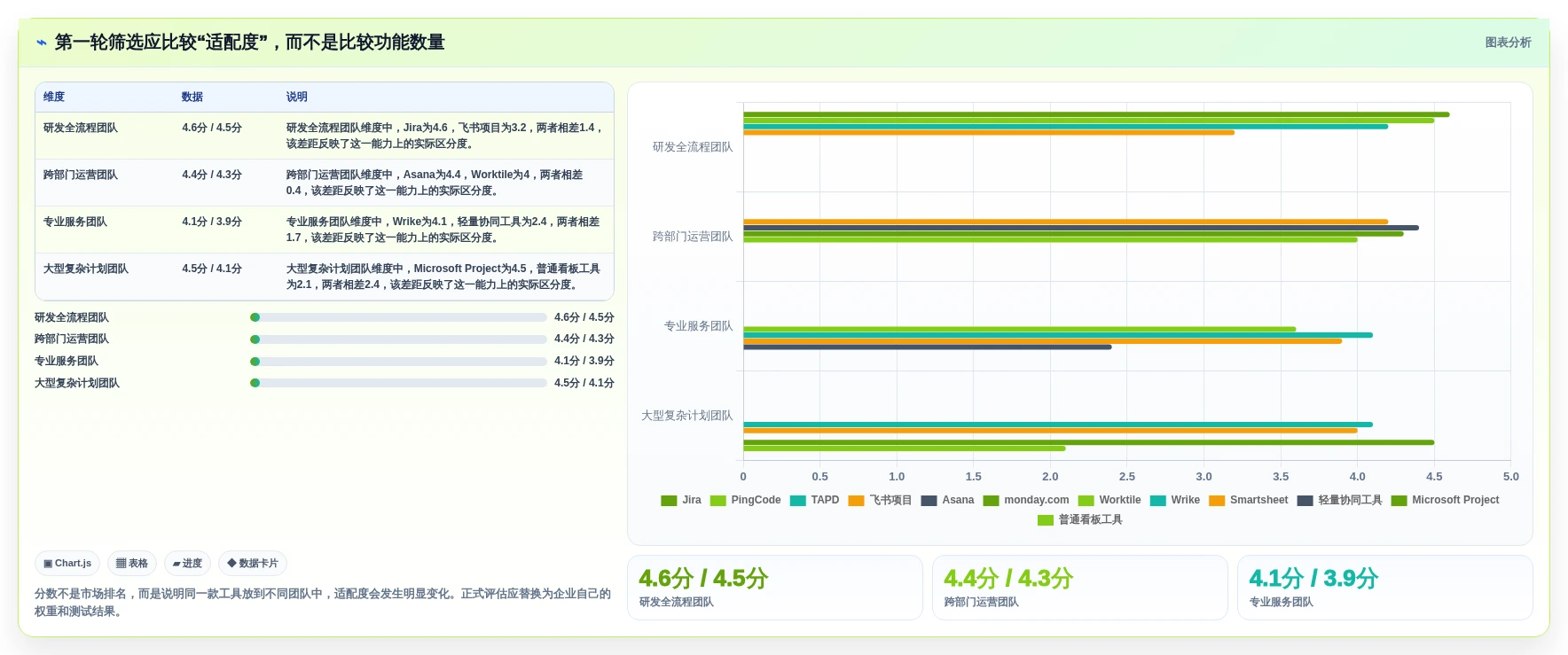Screen dimensions: 1568x655
Task: Select table cell 研发全流程团队
Action: (81, 128)
